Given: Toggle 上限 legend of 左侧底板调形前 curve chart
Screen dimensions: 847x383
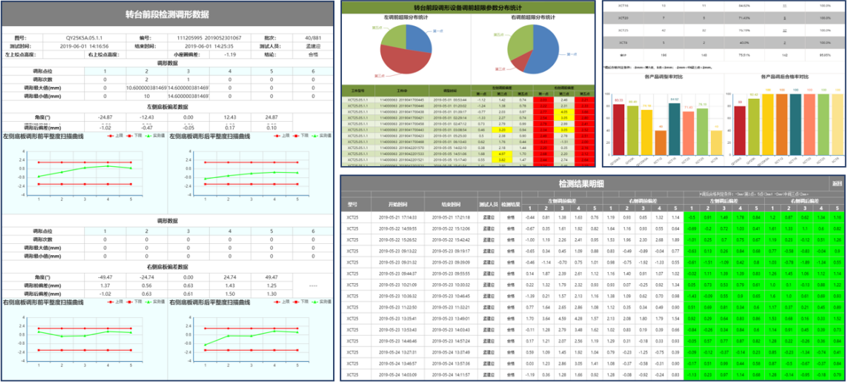Looking at the screenshot, I should pyautogui.click(x=114, y=137).
